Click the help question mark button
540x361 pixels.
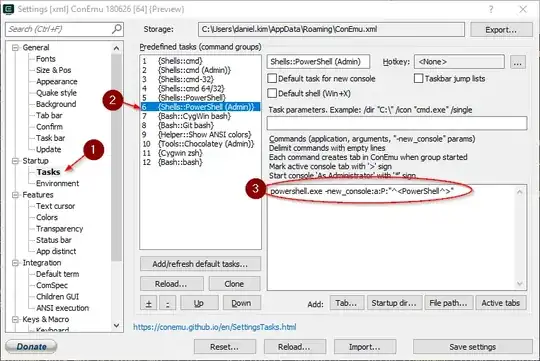pos(491,9)
